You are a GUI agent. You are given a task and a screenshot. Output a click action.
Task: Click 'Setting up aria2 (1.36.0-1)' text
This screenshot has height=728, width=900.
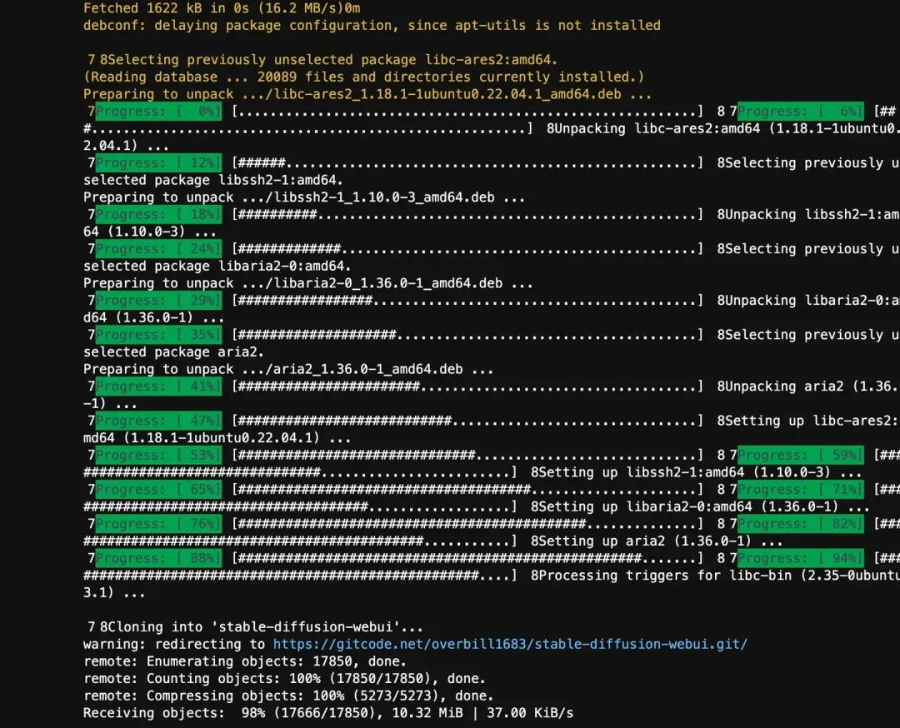point(645,541)
